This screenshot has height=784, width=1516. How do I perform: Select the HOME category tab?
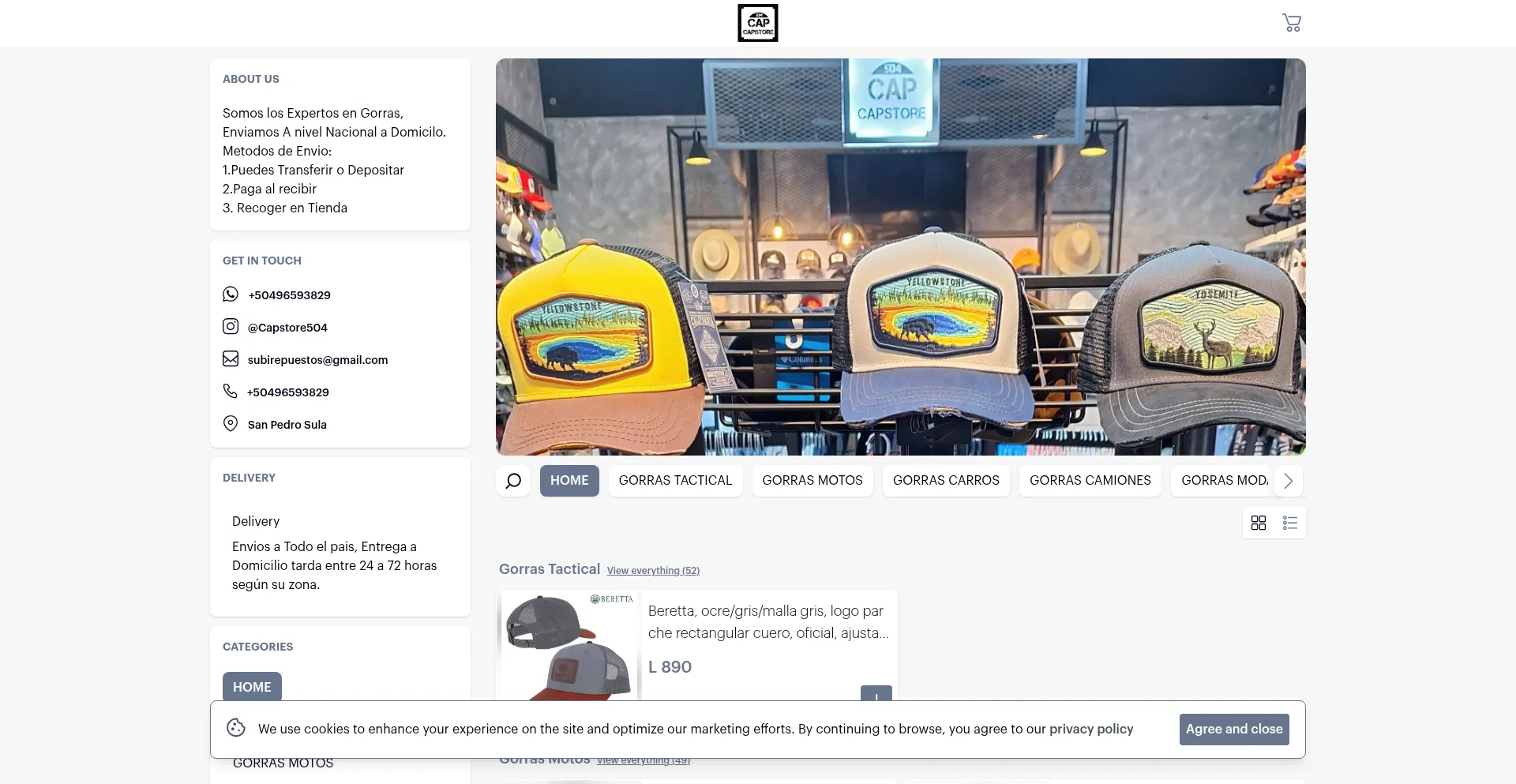(x=569, y=481)
